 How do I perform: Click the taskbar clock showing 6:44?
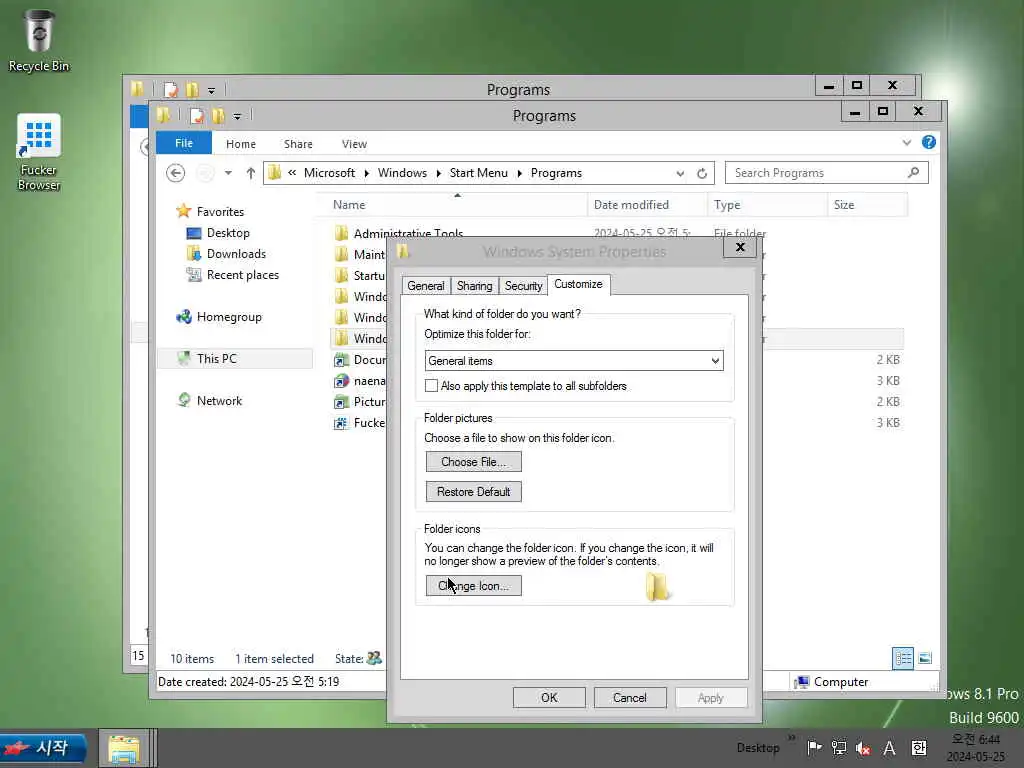tap(976, 748)
